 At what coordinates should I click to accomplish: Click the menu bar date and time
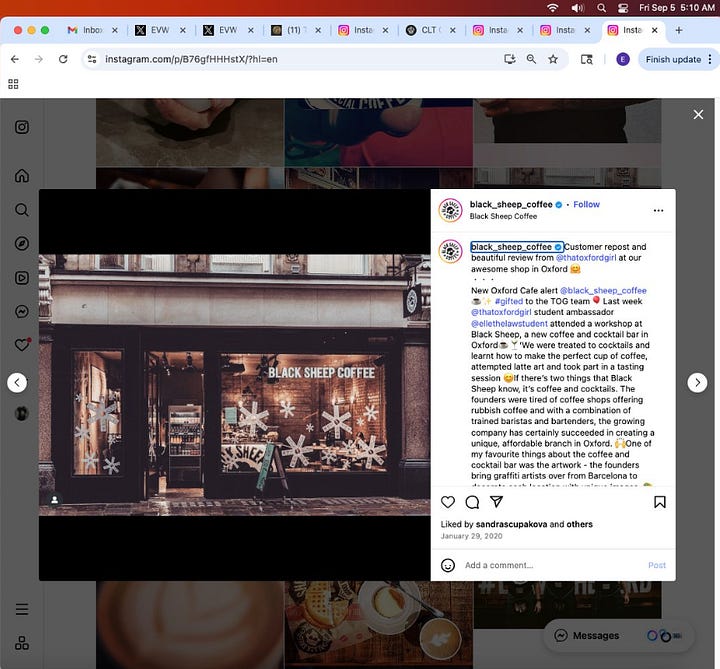tap(677, 8)
